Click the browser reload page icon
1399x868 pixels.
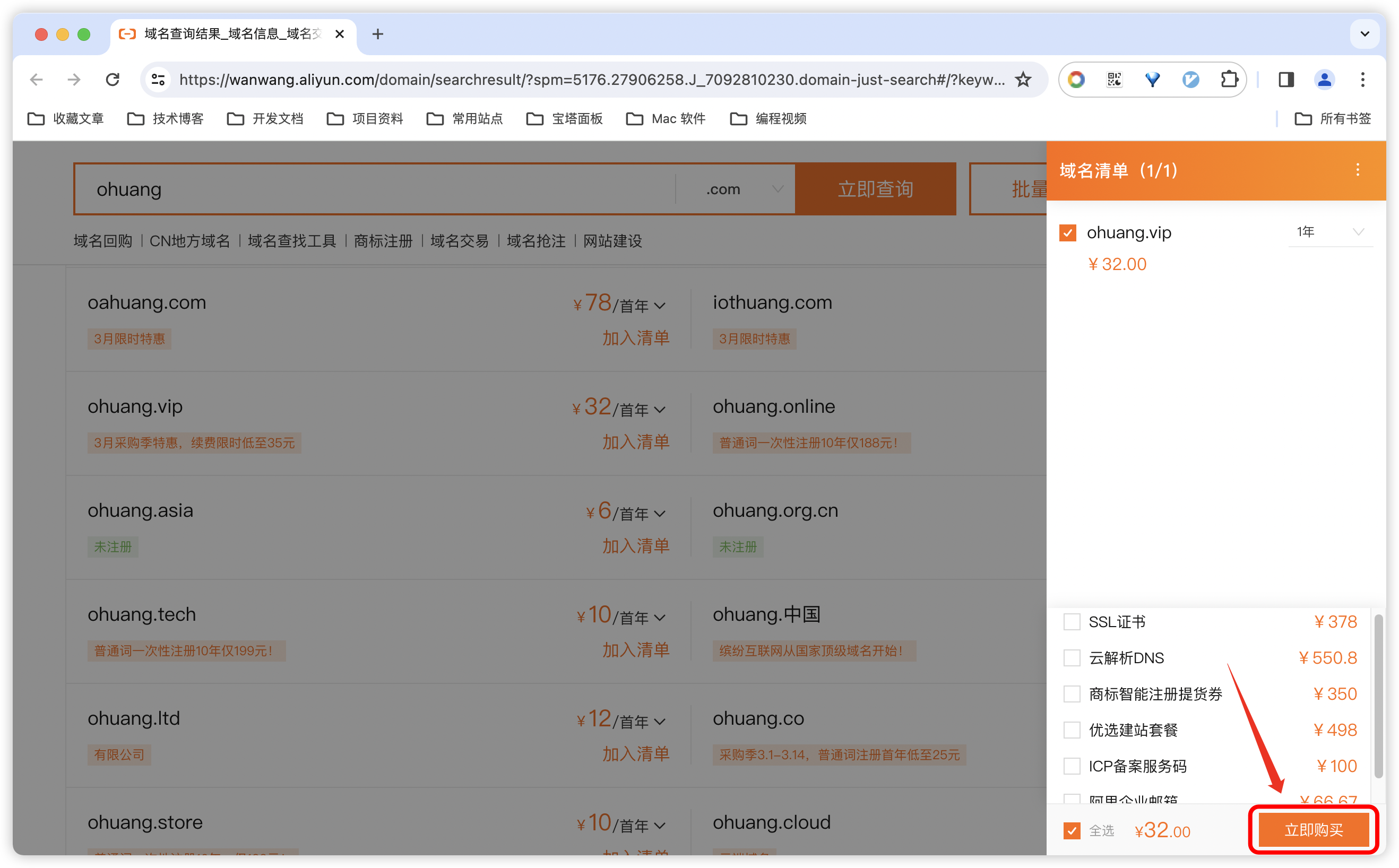coord(113,80)
